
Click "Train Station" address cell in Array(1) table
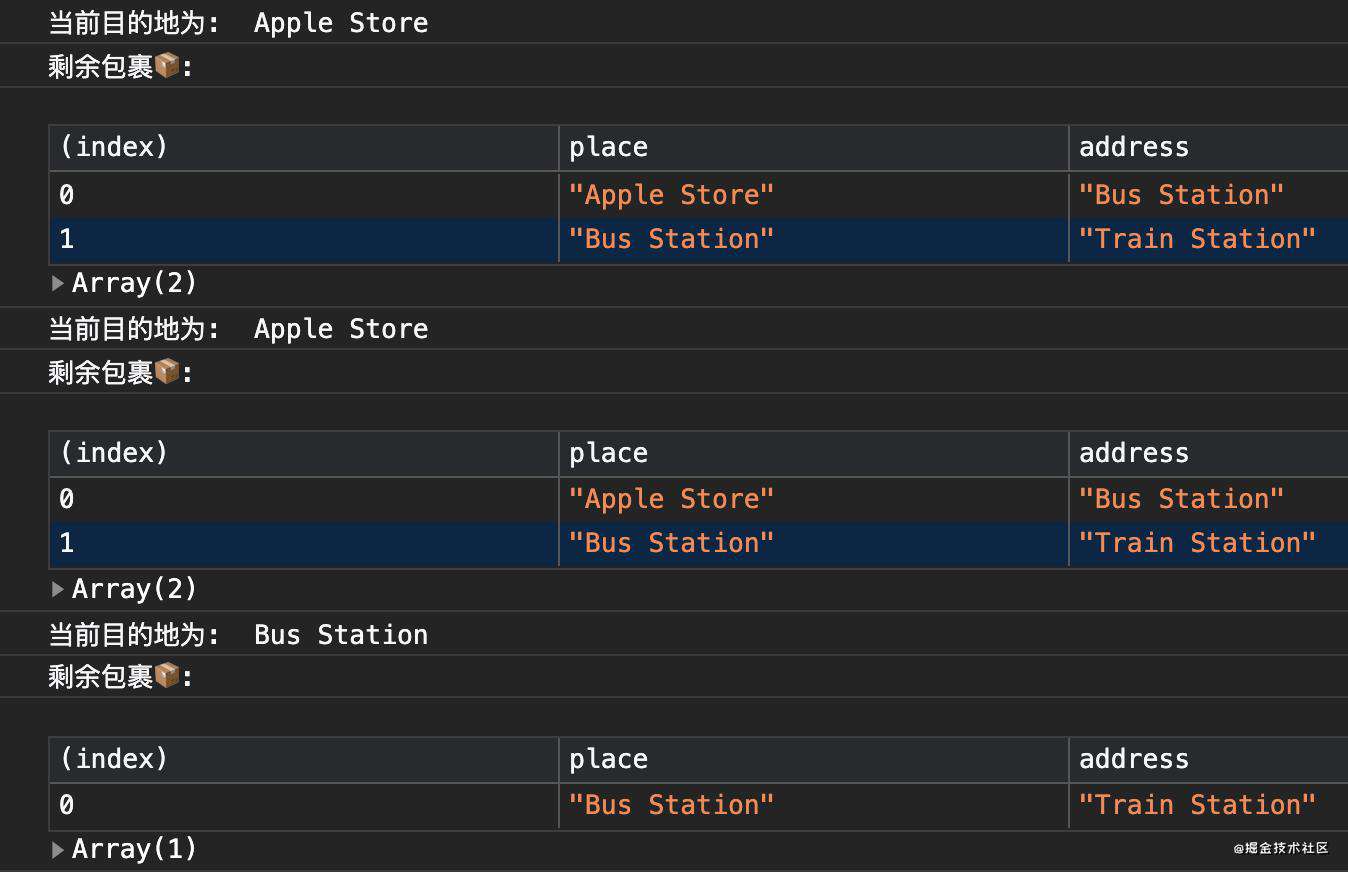click(x=1208, y=805)
